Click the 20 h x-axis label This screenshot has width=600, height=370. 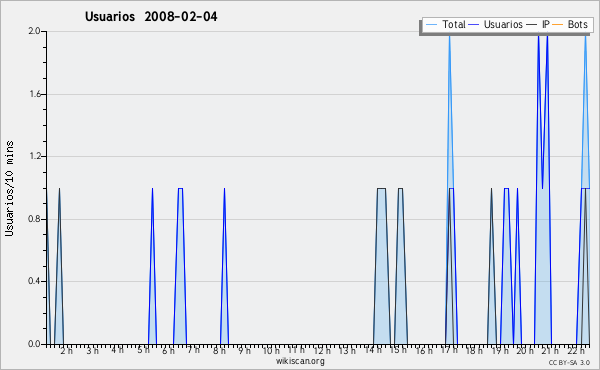(525, 350)
